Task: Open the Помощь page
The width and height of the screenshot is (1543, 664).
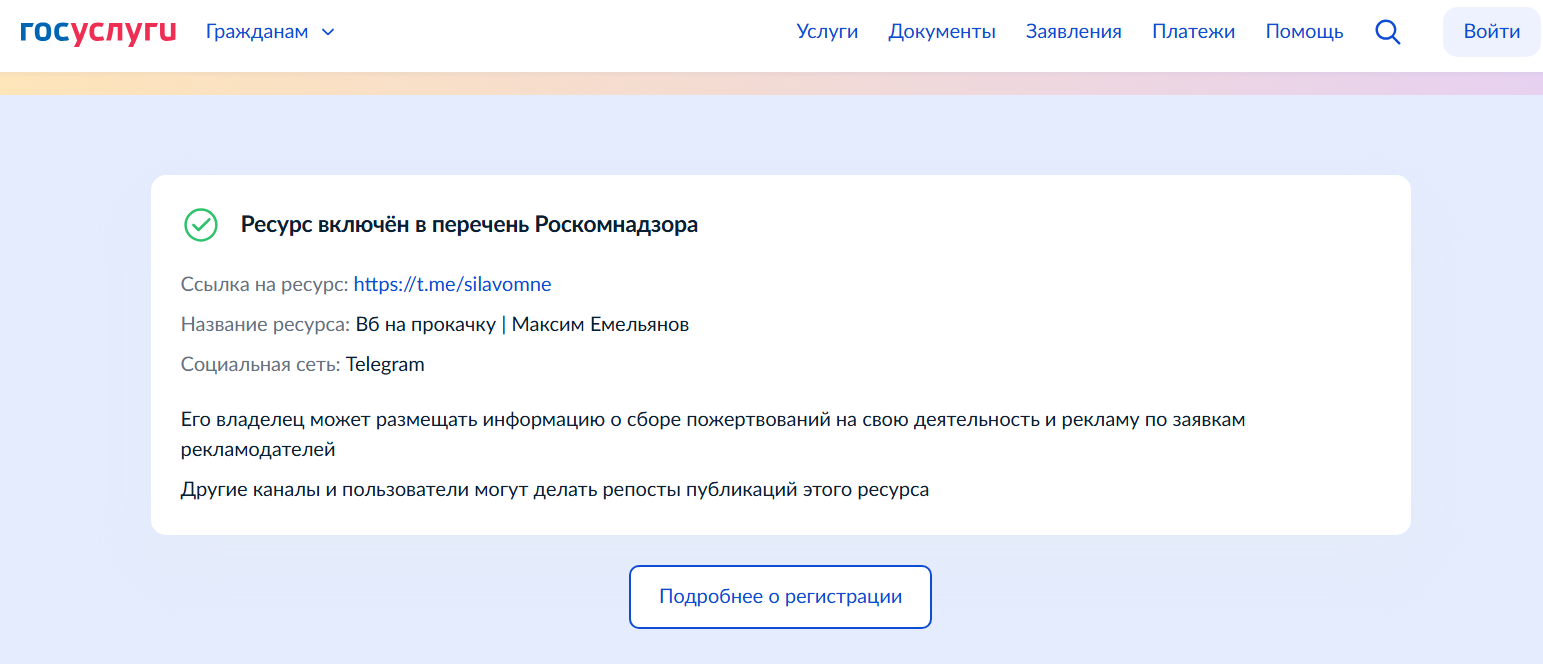Action: [1304, 32]
